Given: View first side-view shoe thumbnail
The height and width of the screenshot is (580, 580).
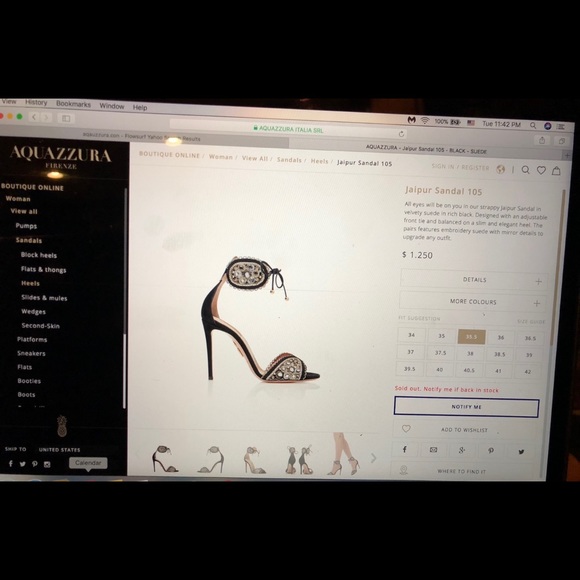Looking at the screenshot, I should tap(164, 459).
